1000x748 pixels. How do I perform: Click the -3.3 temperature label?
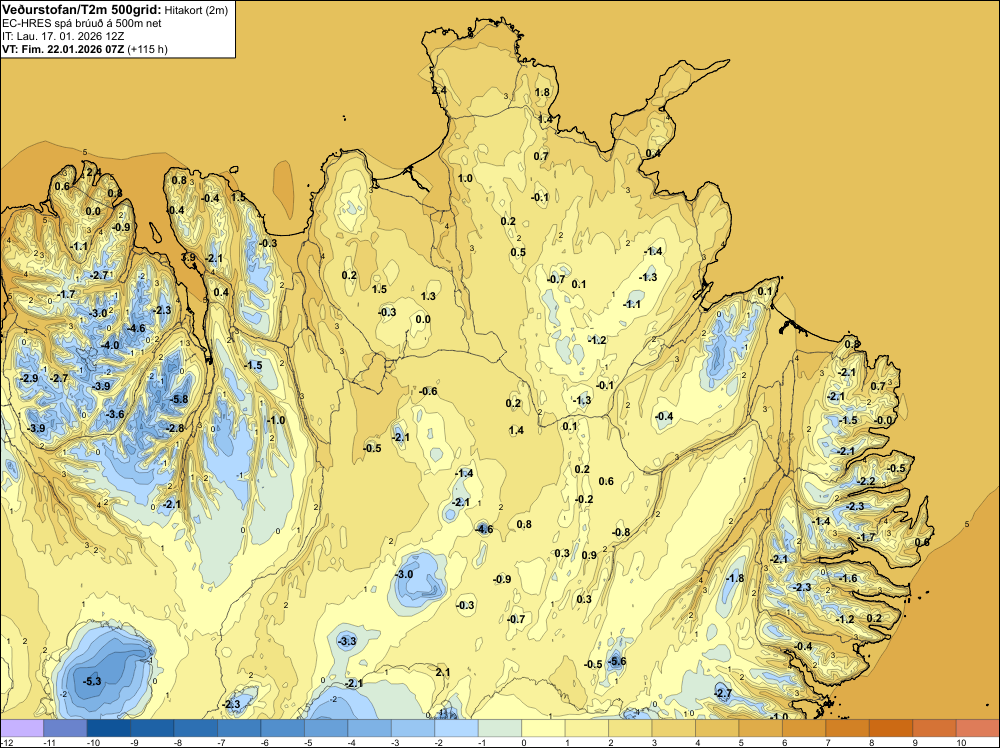coord(347,641)
